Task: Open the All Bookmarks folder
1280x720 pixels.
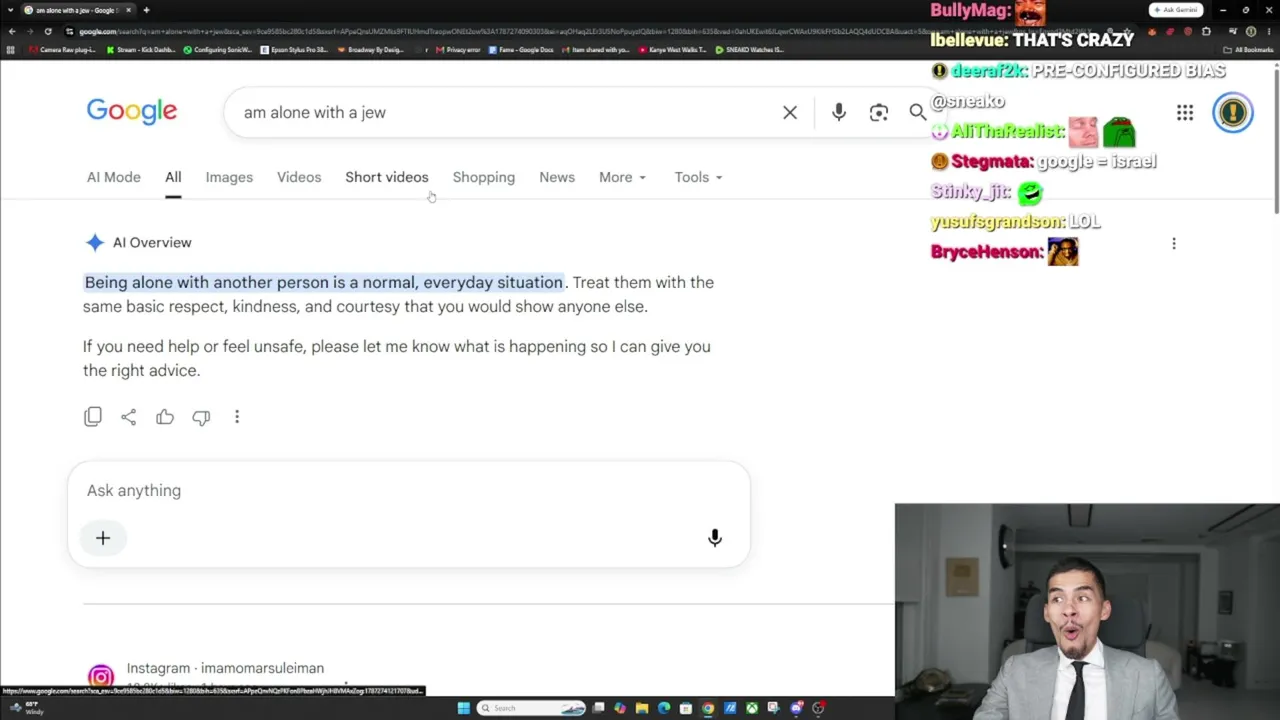Action: [x=1249, y=49]
